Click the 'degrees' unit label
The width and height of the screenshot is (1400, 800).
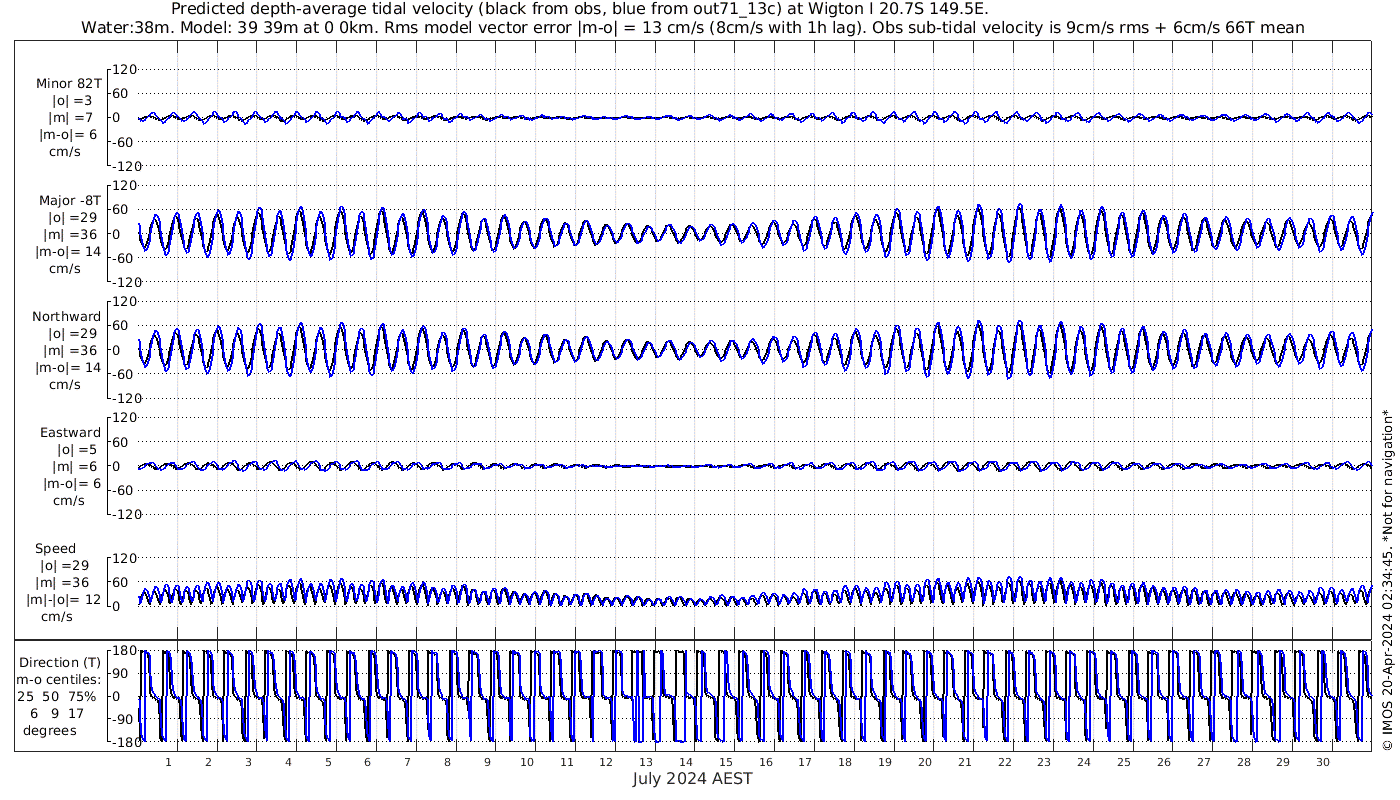pyautogui.click(x=50, y=730)
